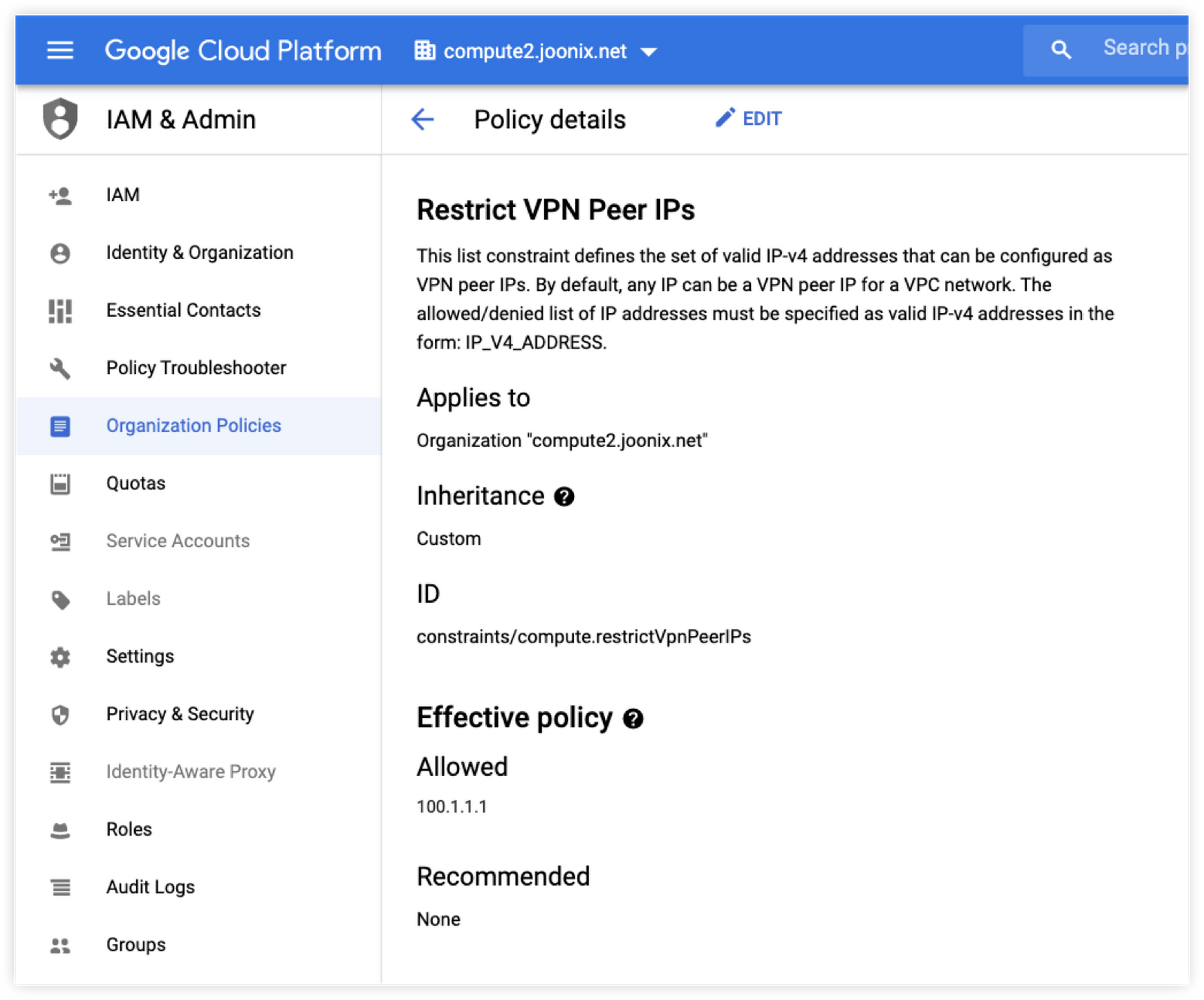Click the Organization Policies document icon
The height and width of the screenshot is (1000, 1204).
pyautogui.click(x=60, y=427)
